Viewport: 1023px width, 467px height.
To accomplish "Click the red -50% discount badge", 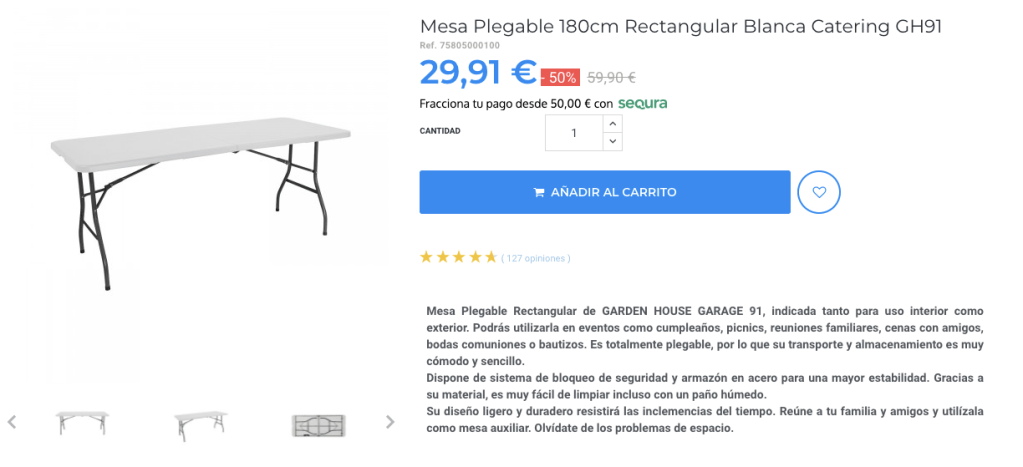I will [560, 77].
